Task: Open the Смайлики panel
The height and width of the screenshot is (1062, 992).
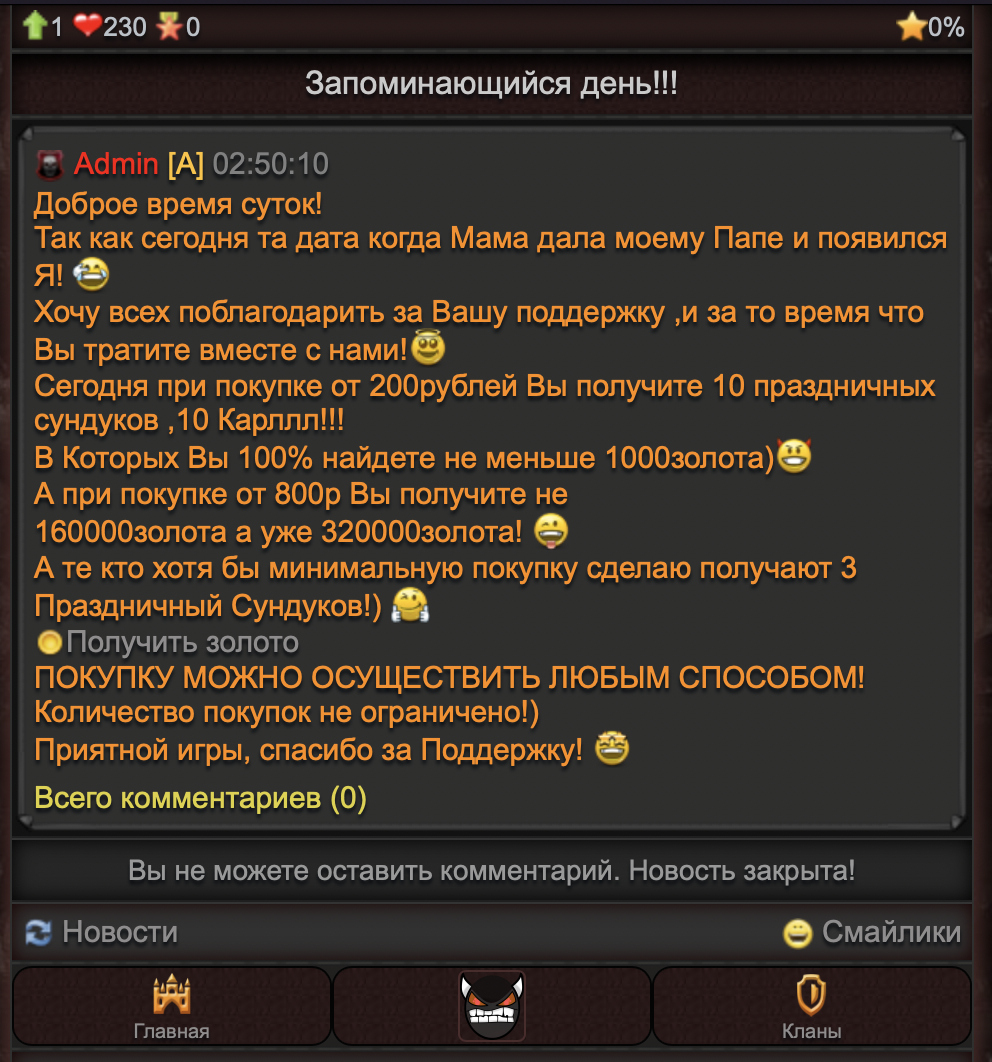Action: point(891,933)
